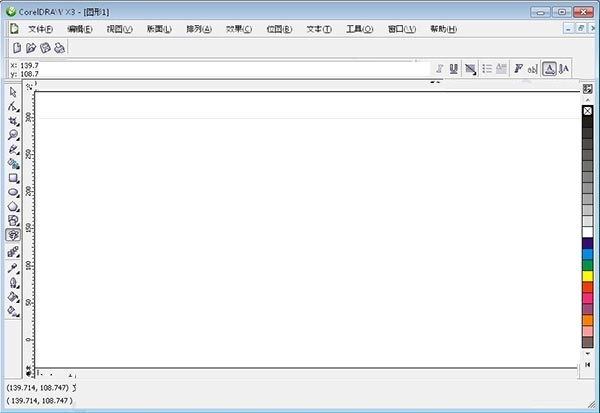Toggle the highlighted horizontal text button

[548, 68]
